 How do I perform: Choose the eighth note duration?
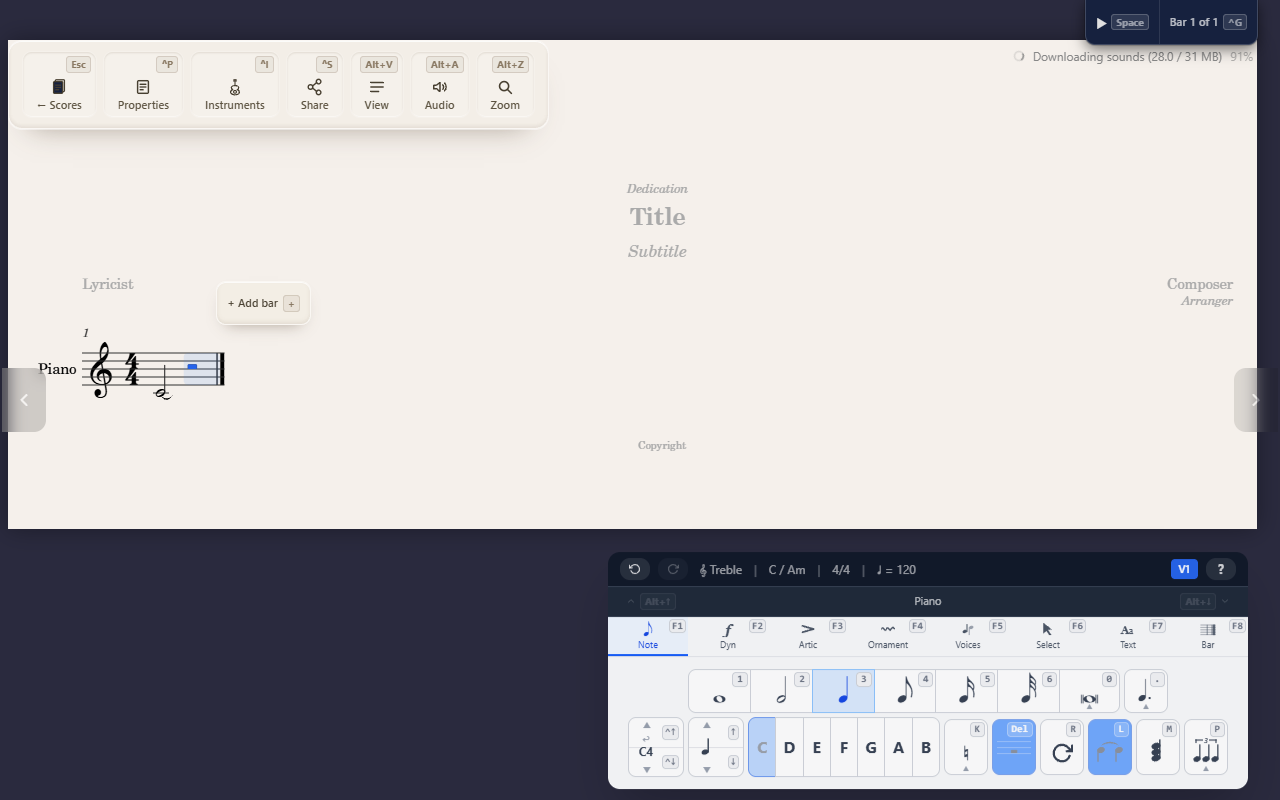[905, 691]
